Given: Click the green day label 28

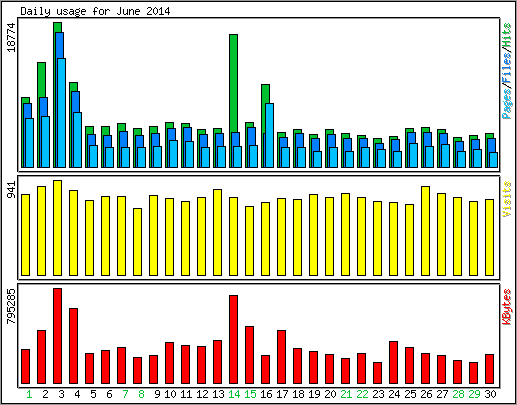Looking at the screenshot, I should point(458,395).
